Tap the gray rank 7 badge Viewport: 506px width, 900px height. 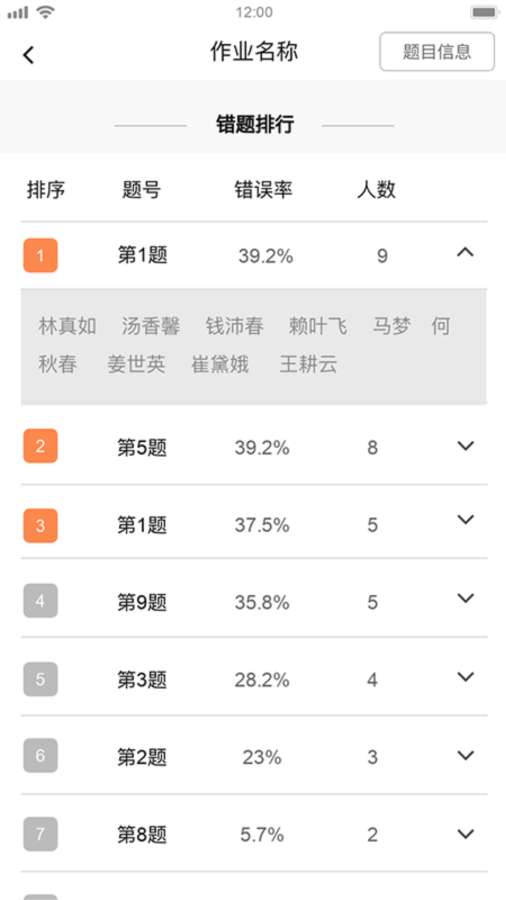40,834
